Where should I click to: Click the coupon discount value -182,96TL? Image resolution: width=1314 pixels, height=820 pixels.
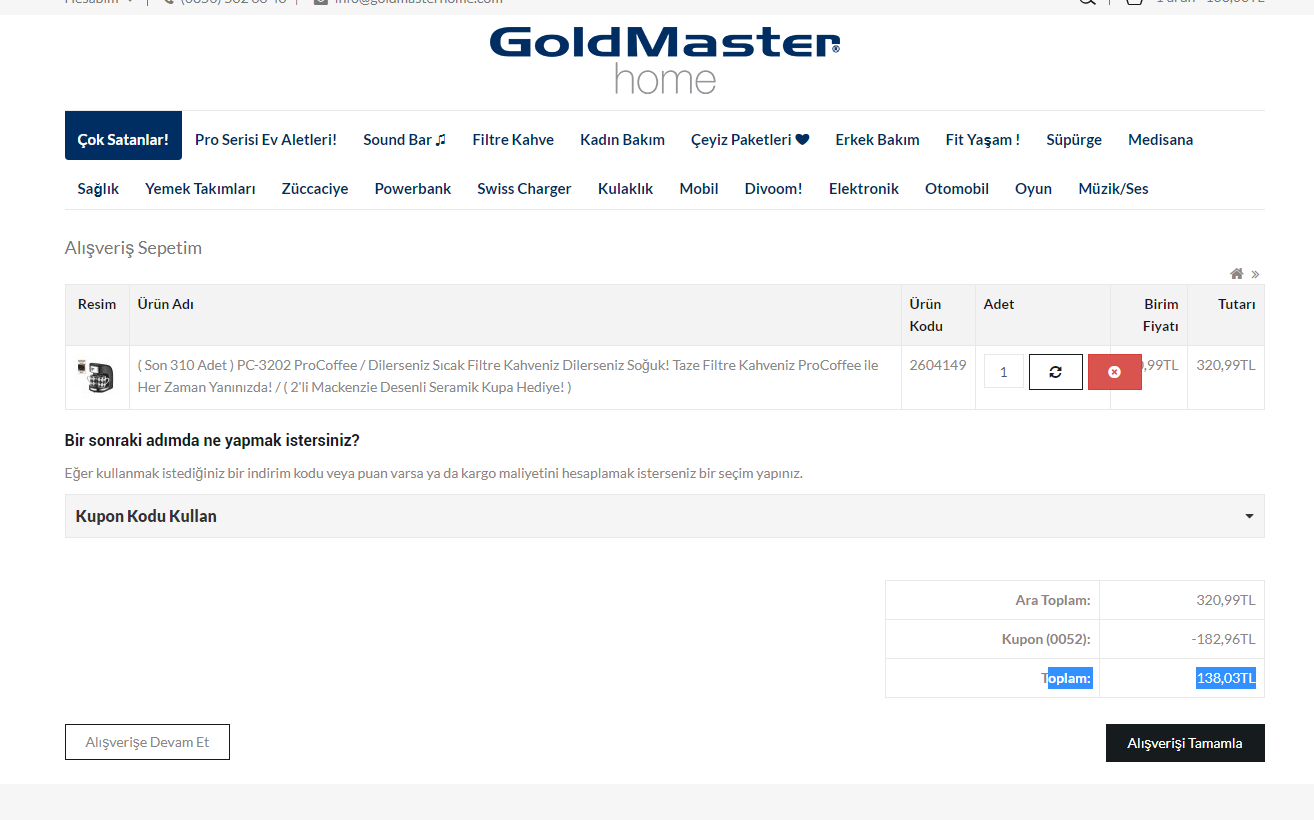(1223, 639)
